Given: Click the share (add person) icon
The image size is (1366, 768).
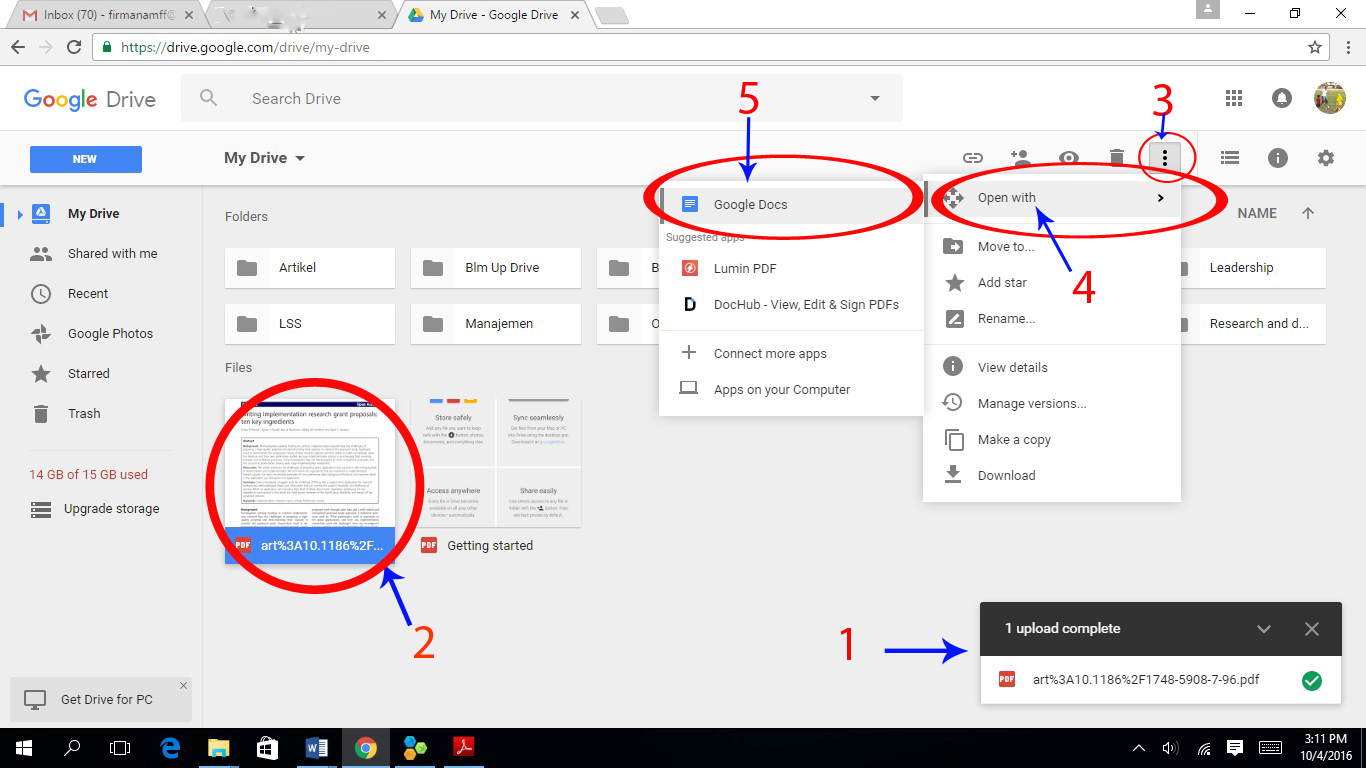Looking at the screenshot, I should [x=1020, y=158].
